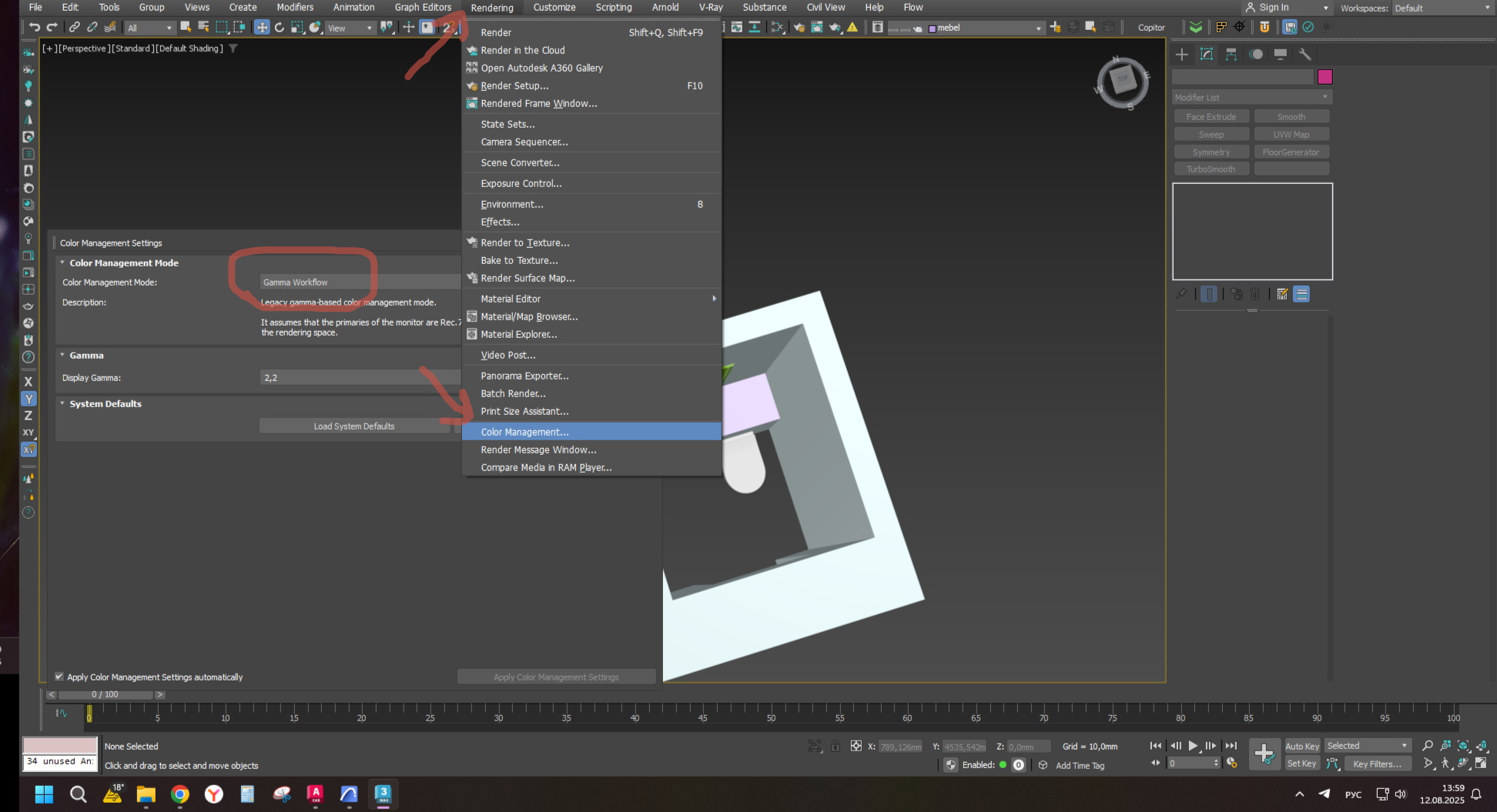Click the TurboSmooth modifier button
This screenshot has width=1497, height=812.
pos(1211,169)
